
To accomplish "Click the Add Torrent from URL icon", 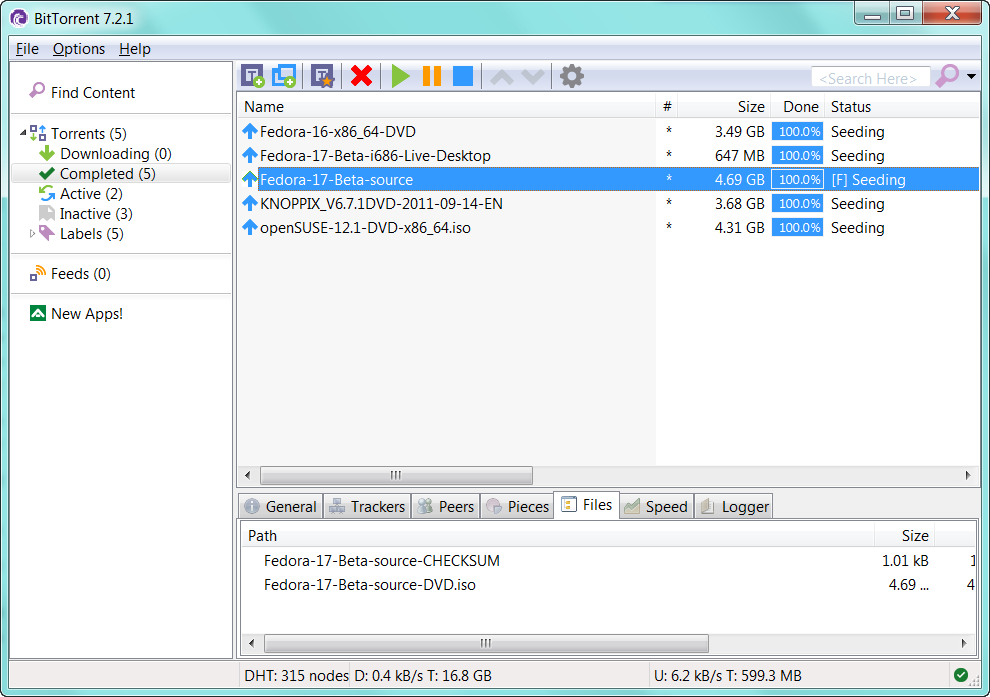I will coord(284,76).
